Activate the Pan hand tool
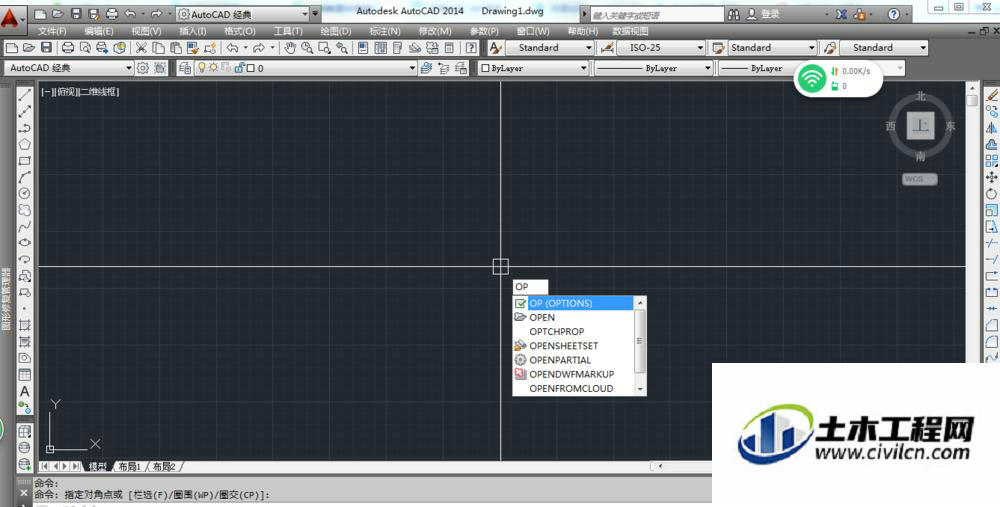 coord(290,48)
